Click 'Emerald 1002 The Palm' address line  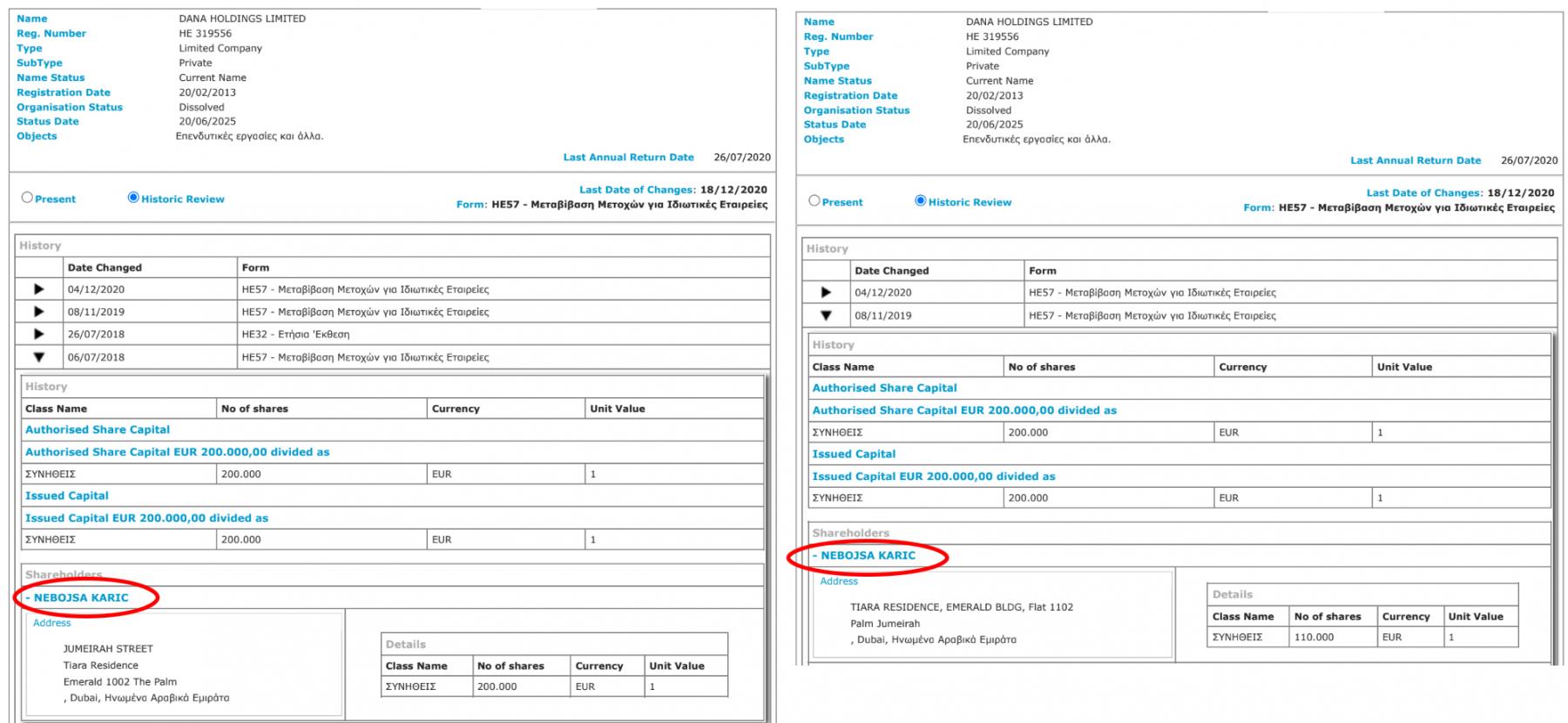click(x=120, y=682)
